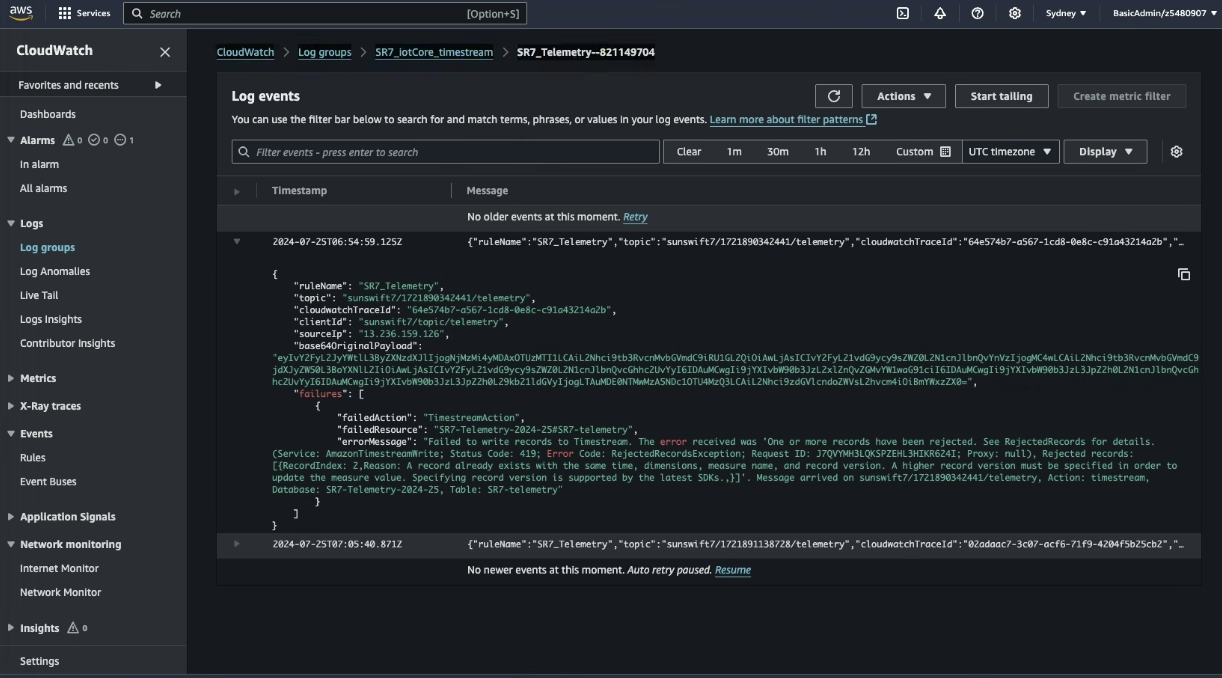The height and width of the screenshot is (678, 1222).
Task: Select the 1h time range
Action: 820,152
